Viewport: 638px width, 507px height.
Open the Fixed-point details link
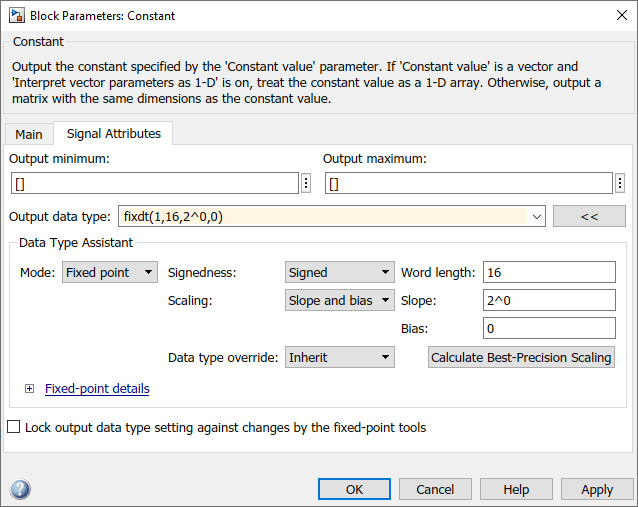coord(97,389)
